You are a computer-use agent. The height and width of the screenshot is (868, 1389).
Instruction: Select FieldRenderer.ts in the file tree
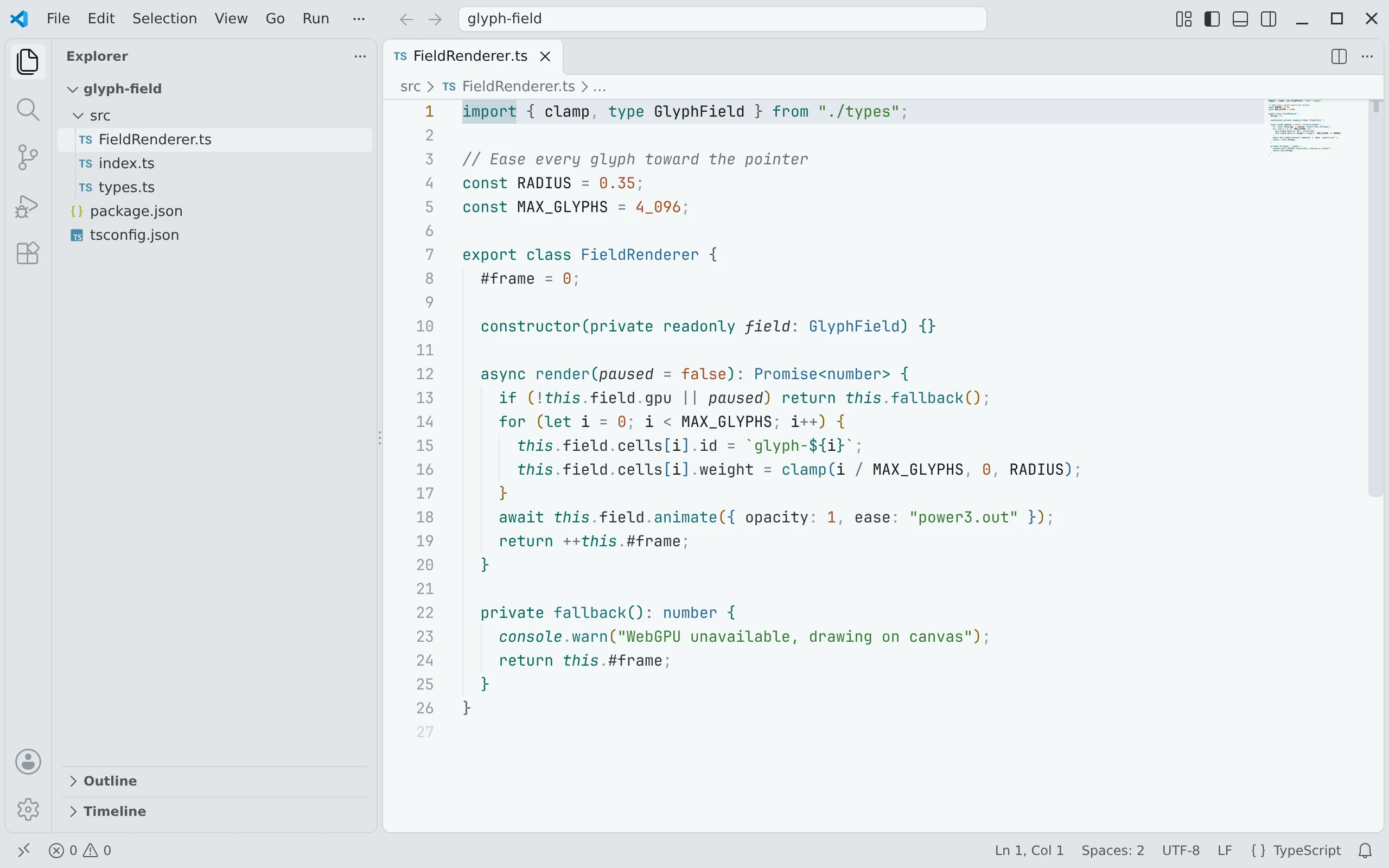point(215,139)
